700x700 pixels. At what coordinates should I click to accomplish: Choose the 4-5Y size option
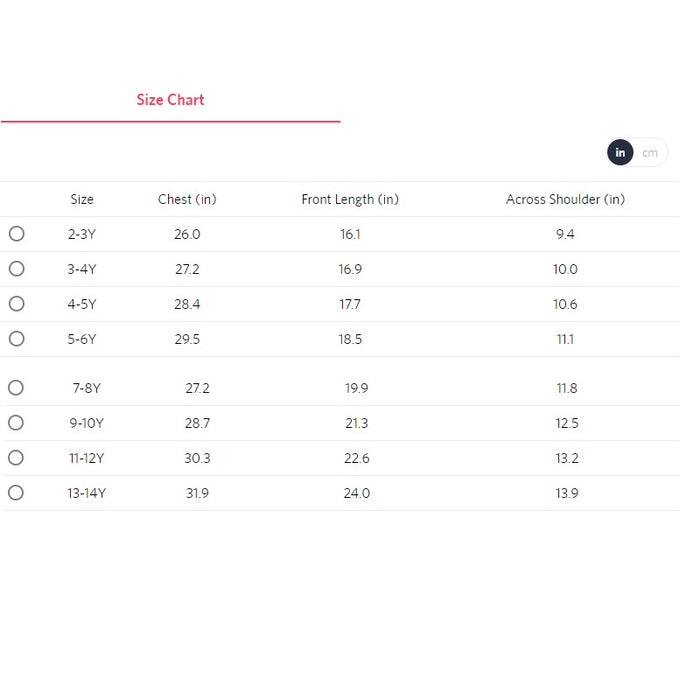pyautogui.click(x=16, y=304)
